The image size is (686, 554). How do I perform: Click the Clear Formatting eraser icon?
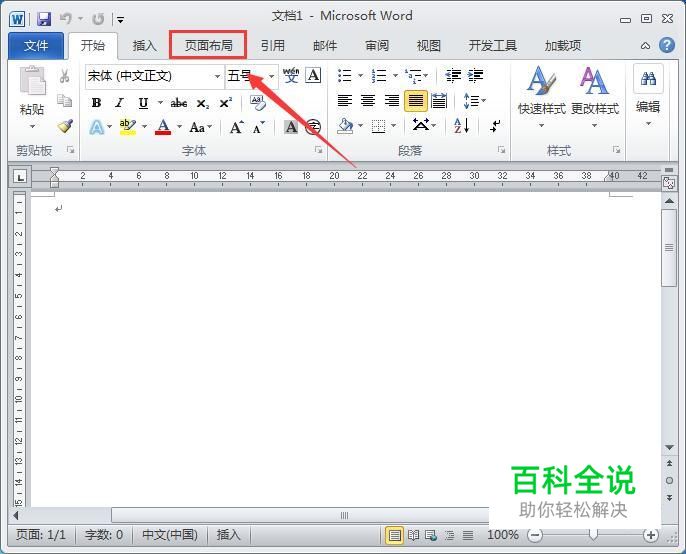tap(258, 103)
